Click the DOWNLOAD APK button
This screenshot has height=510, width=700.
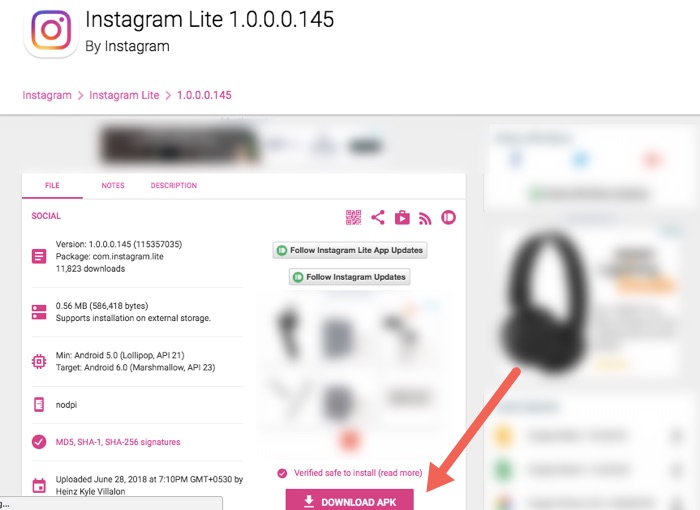pos(350,501)
